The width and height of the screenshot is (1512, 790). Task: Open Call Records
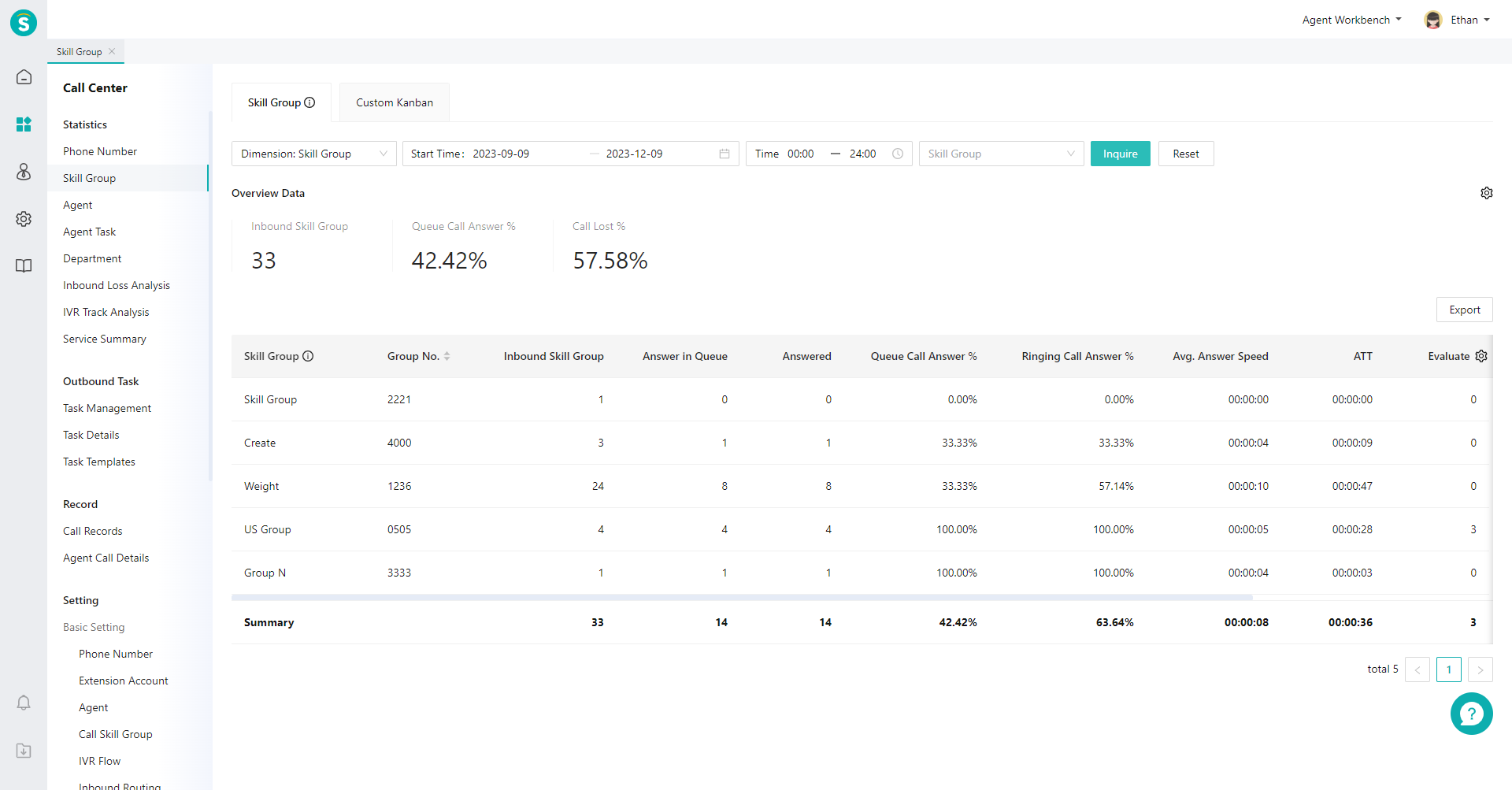pos(93,531)
